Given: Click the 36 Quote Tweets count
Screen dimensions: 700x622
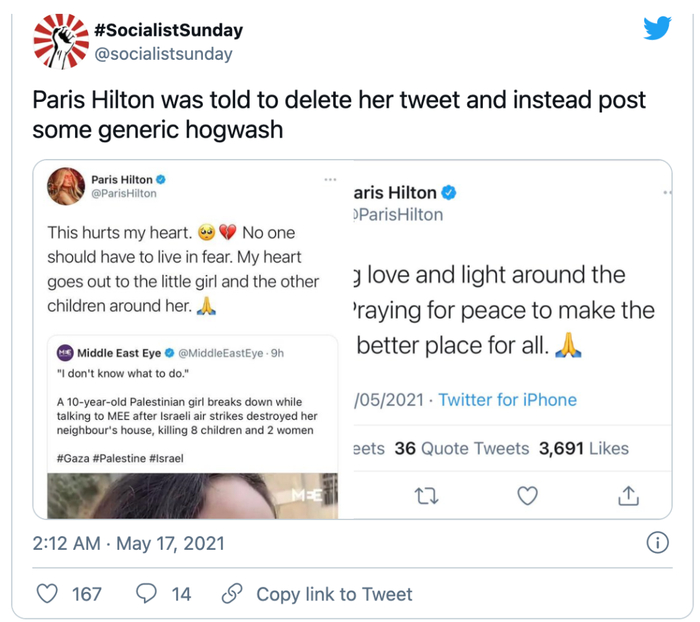Looking at the screenshot, I should [x=461, y=449].
